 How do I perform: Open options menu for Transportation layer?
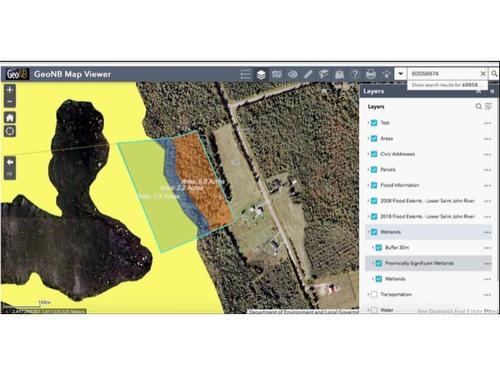click(x=487, y=295)
